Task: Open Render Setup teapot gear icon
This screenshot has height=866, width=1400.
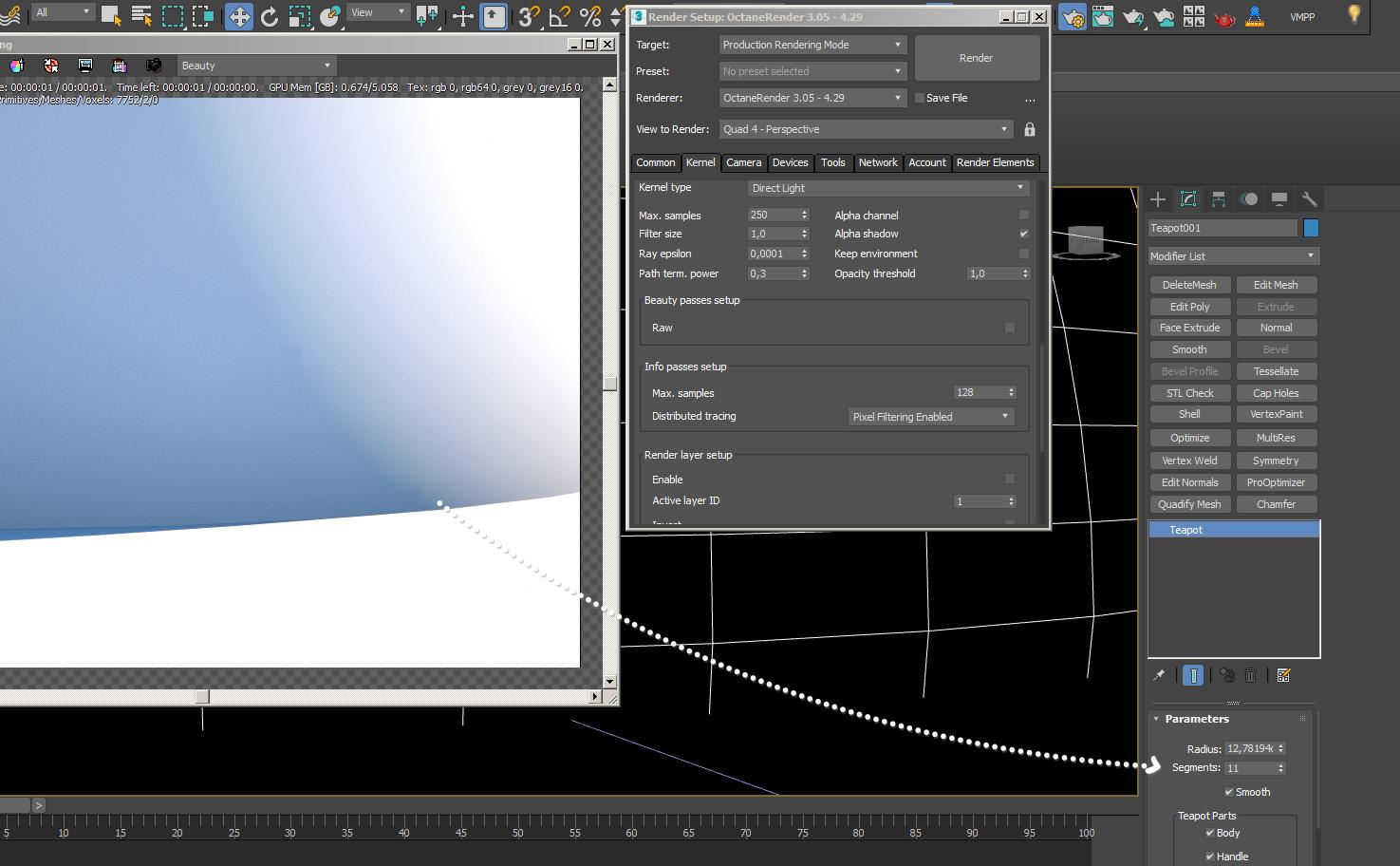Action: tap(1073, 16)
